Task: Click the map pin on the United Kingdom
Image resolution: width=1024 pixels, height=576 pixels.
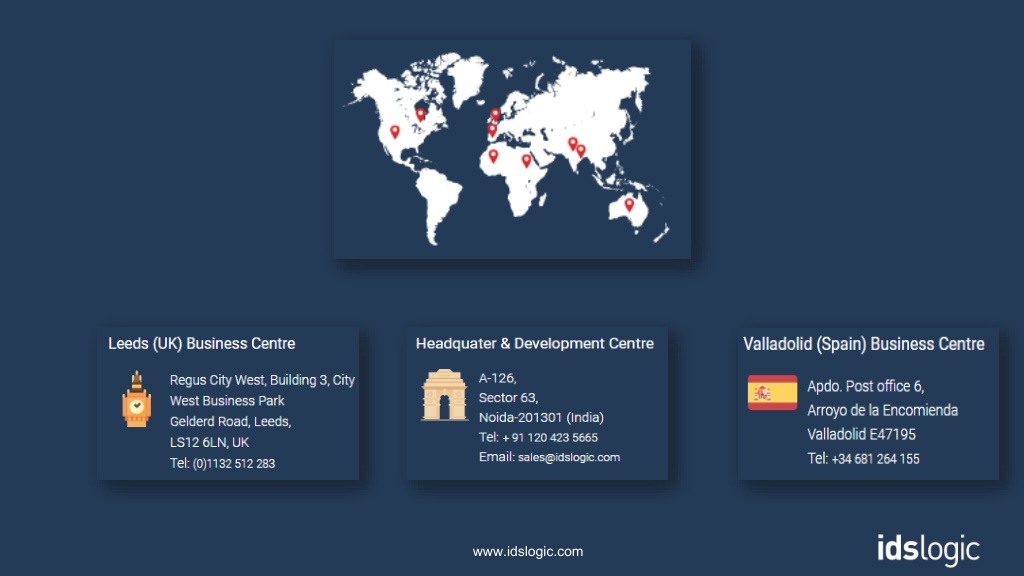Action: click(496, 115)
